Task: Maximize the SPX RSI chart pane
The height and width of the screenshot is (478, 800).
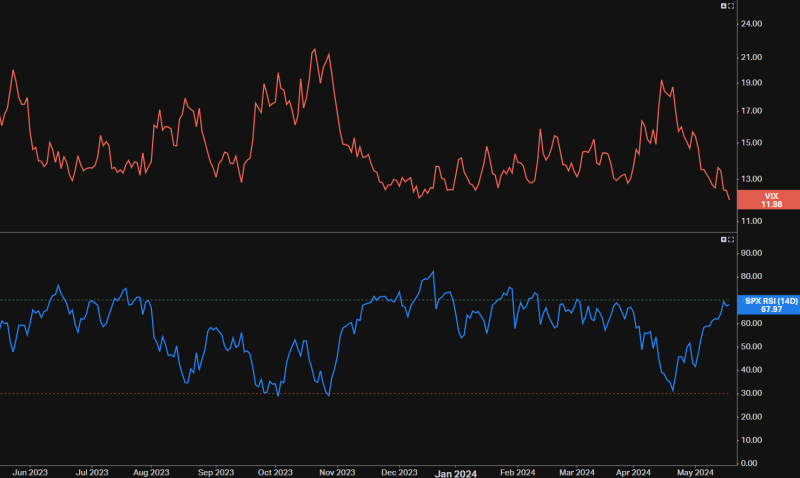Action: click(731, 240)
